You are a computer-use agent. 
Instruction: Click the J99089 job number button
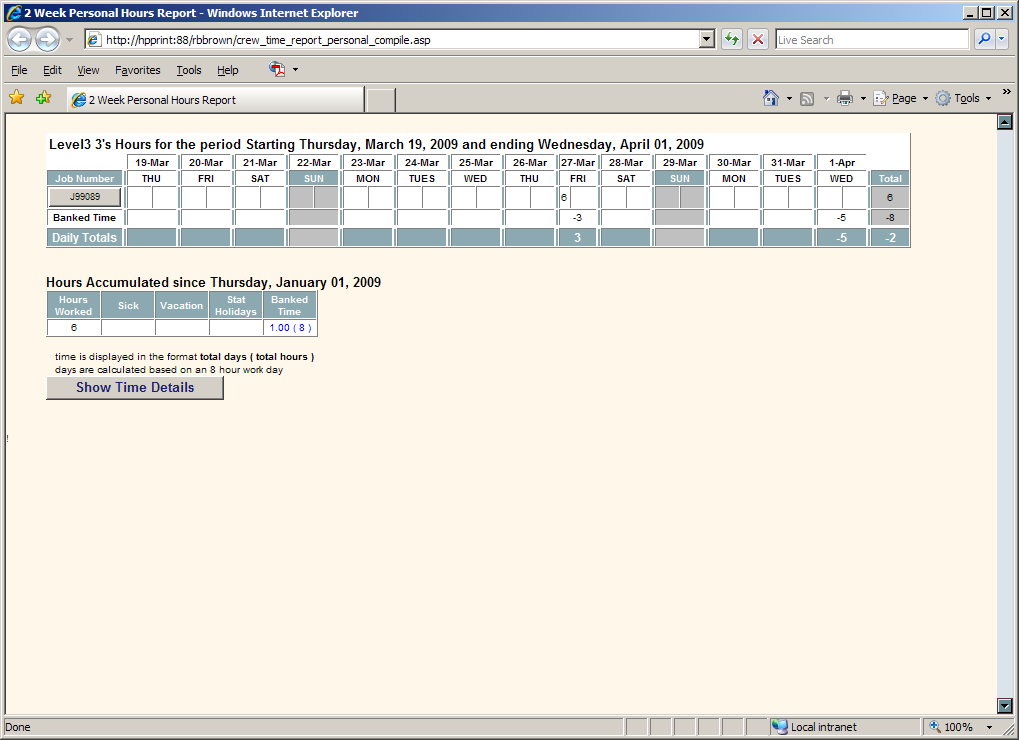[85, 197]
